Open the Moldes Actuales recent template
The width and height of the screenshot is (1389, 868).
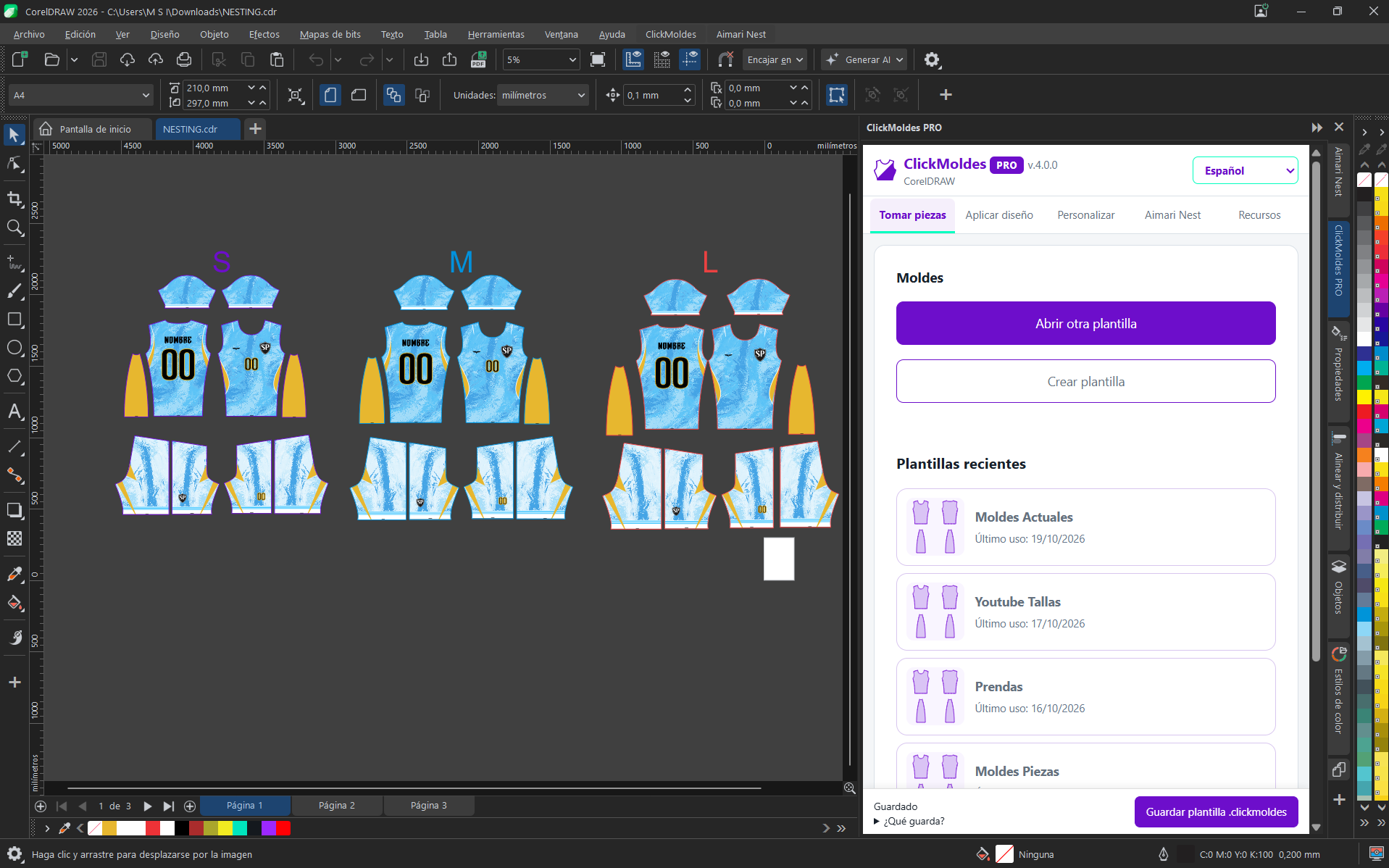point(1085,527)
